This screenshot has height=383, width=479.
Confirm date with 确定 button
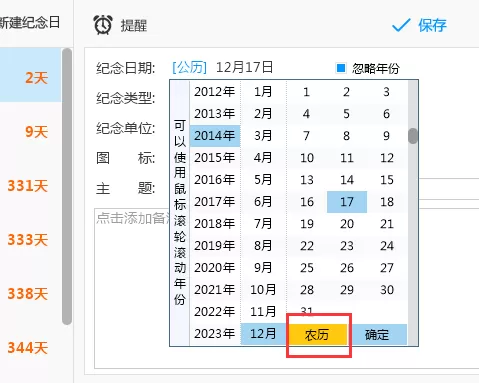377,334
